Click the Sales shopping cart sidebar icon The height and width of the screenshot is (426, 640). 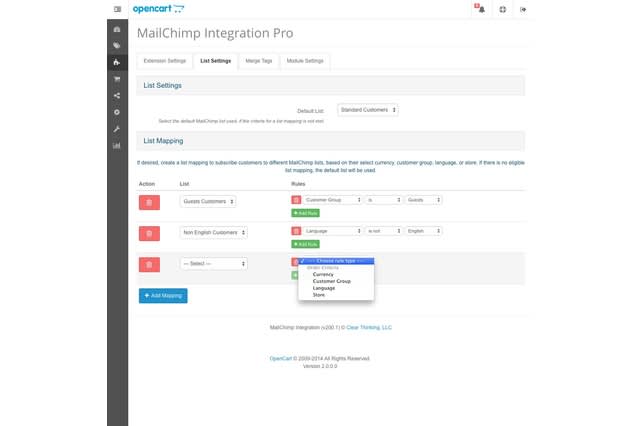tap(117, 79)
